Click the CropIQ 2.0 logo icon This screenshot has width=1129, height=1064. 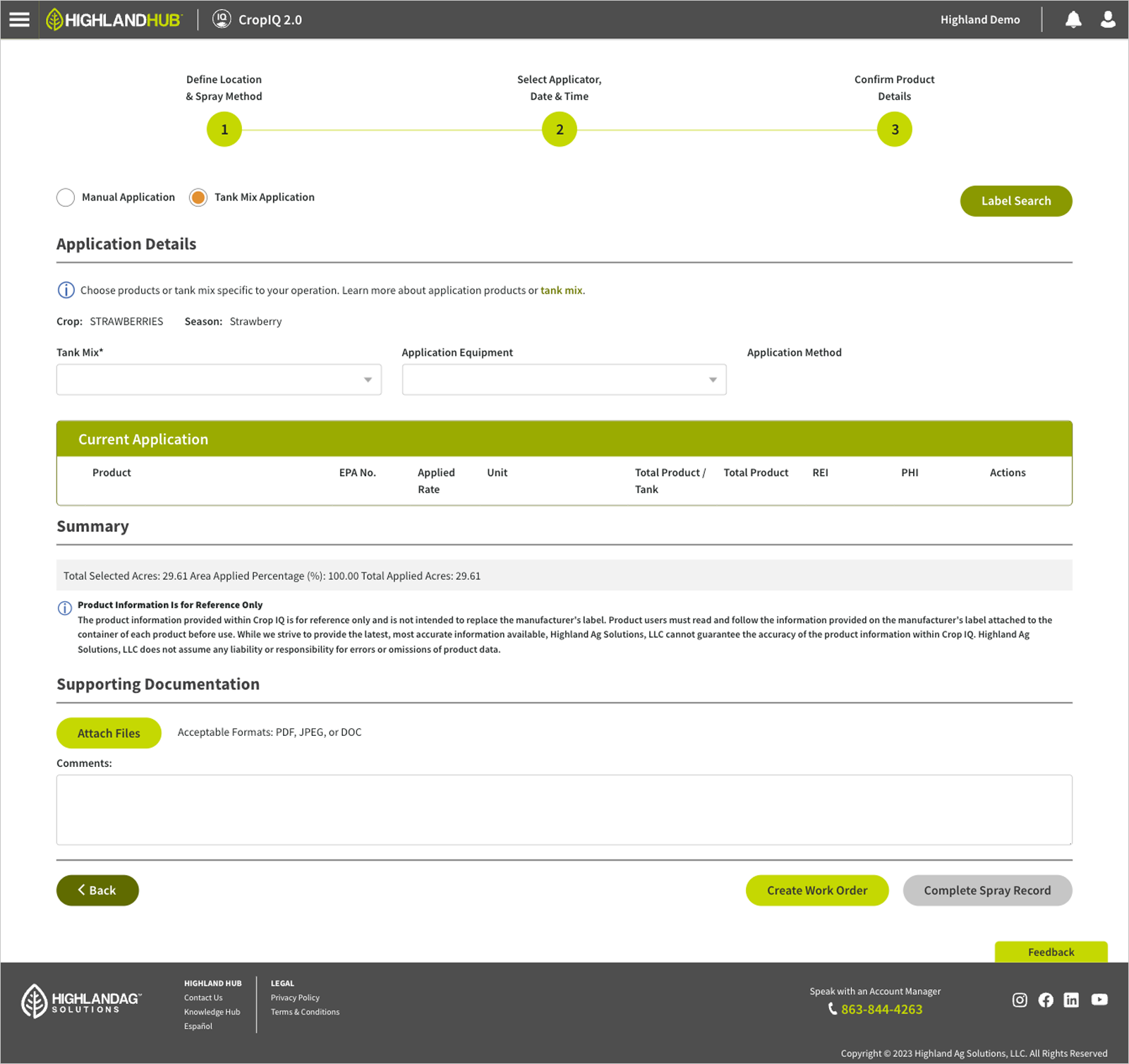coord(222,19)
